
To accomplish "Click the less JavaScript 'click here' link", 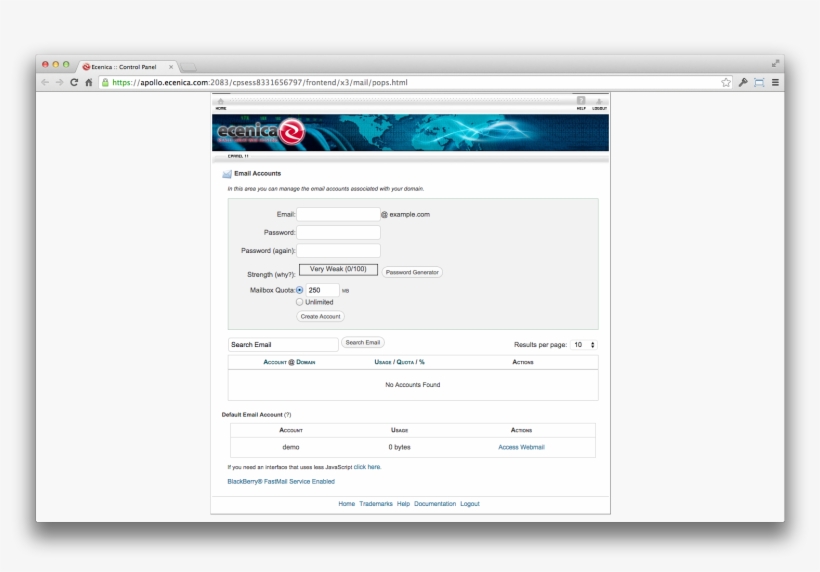I will click(367, 467).
